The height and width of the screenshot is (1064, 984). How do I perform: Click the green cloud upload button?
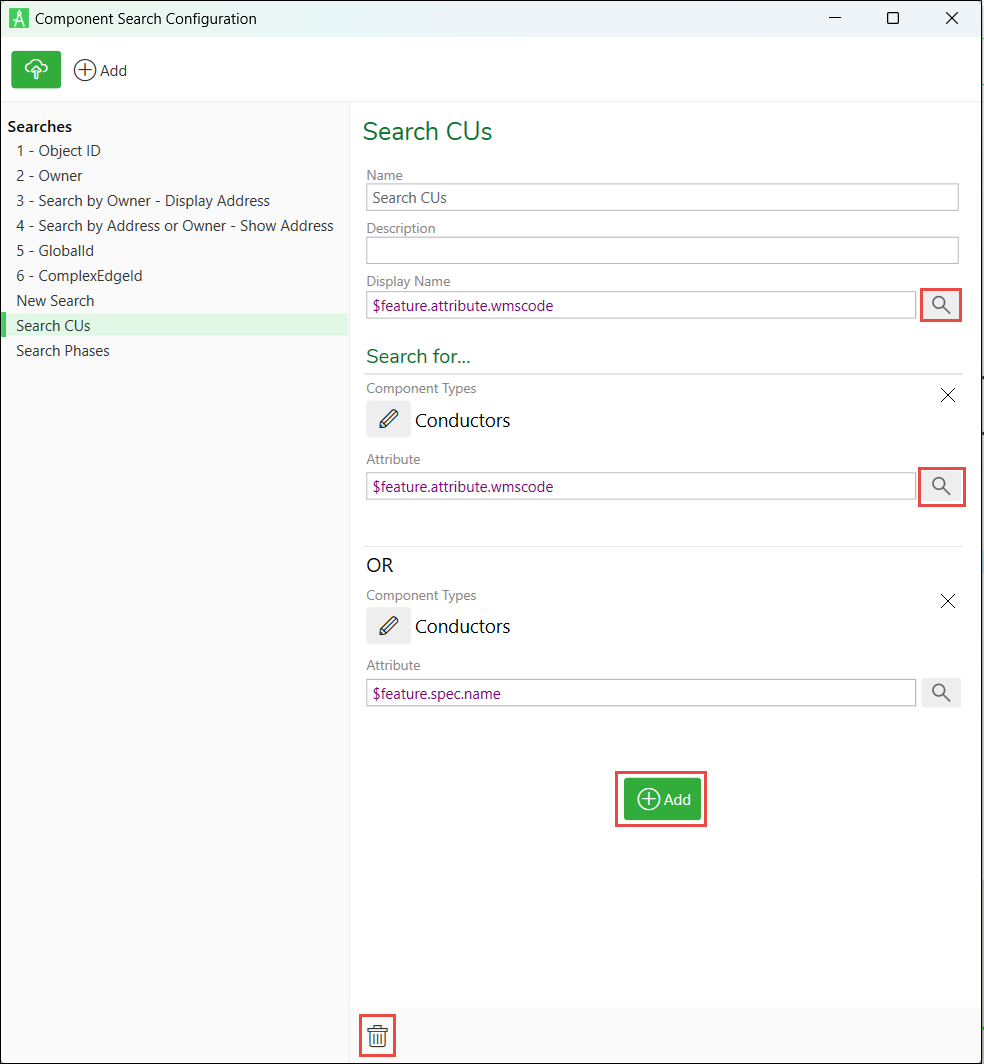[36, 69]
